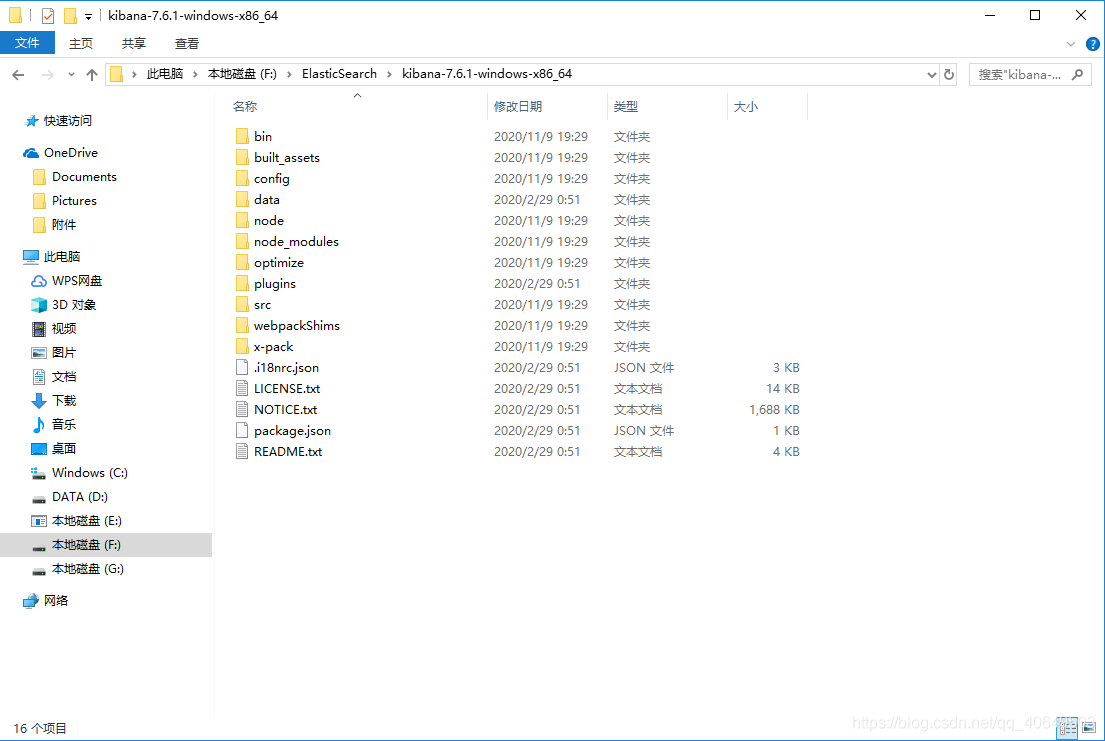Screen dimensions: 1105x741
Task: Expand path chevron after 本地磁盘 (F:)
Action: pos(289,74)
